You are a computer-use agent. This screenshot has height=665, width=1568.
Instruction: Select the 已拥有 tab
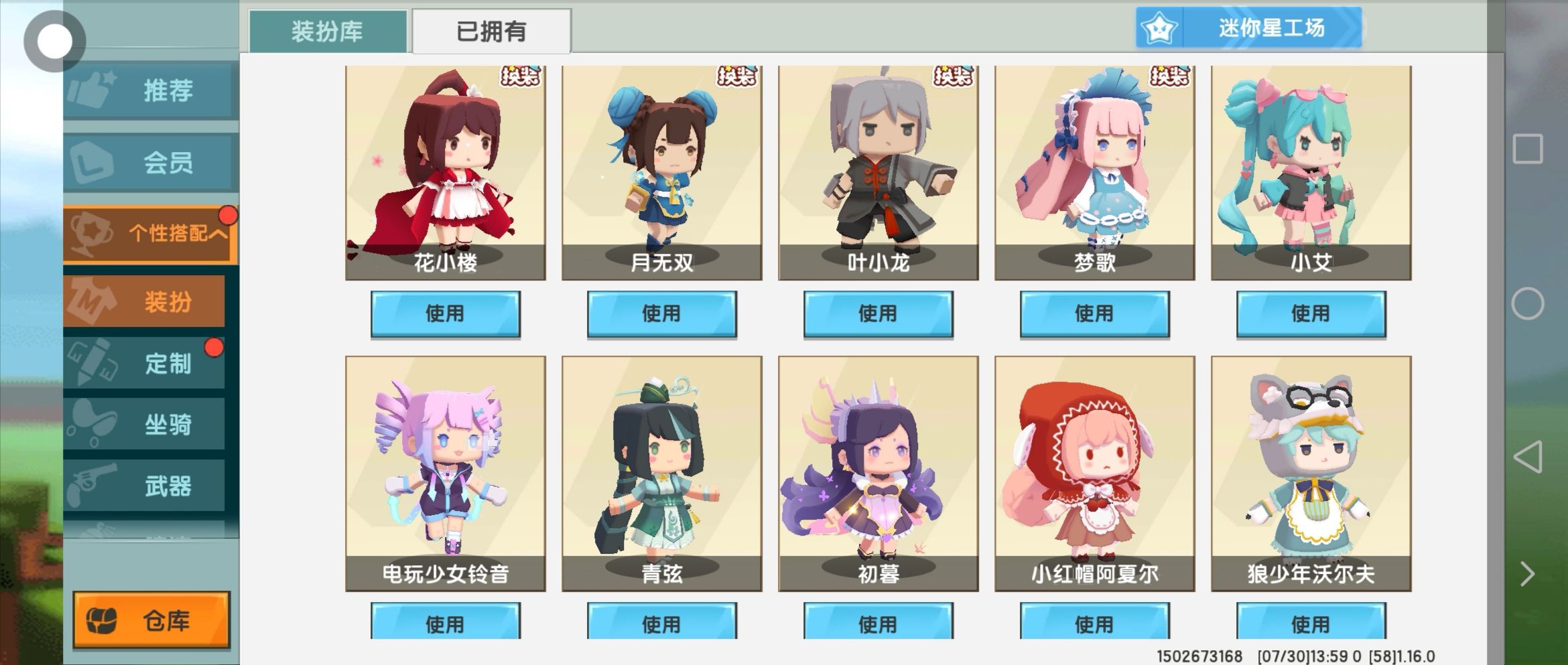(x=491, y=31)
